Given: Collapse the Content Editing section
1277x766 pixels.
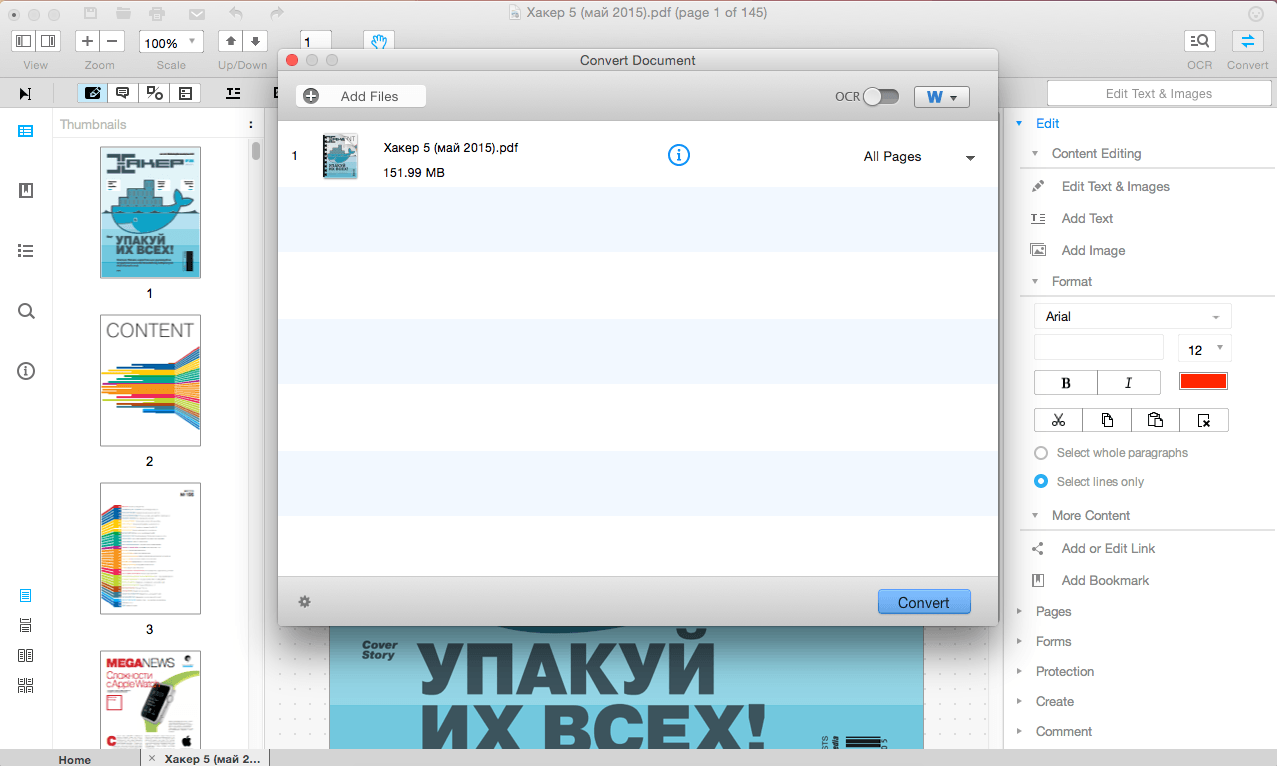Looking at the screenshot, I should [1035, 154].
